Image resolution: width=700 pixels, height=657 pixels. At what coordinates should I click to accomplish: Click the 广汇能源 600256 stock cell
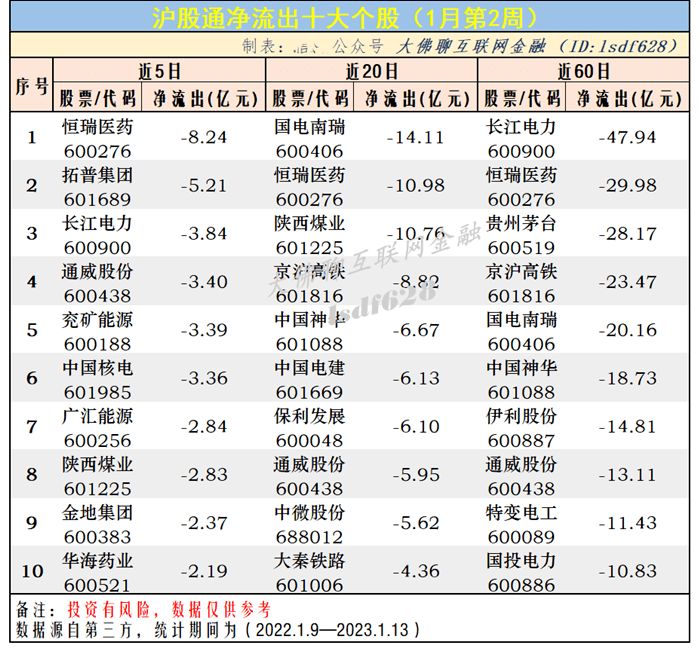[x=97, y=426]
